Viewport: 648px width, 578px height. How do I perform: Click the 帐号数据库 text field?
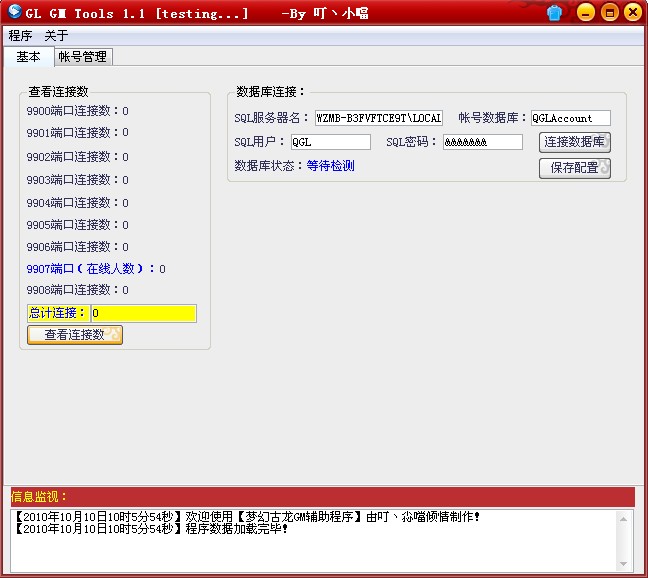570,118
